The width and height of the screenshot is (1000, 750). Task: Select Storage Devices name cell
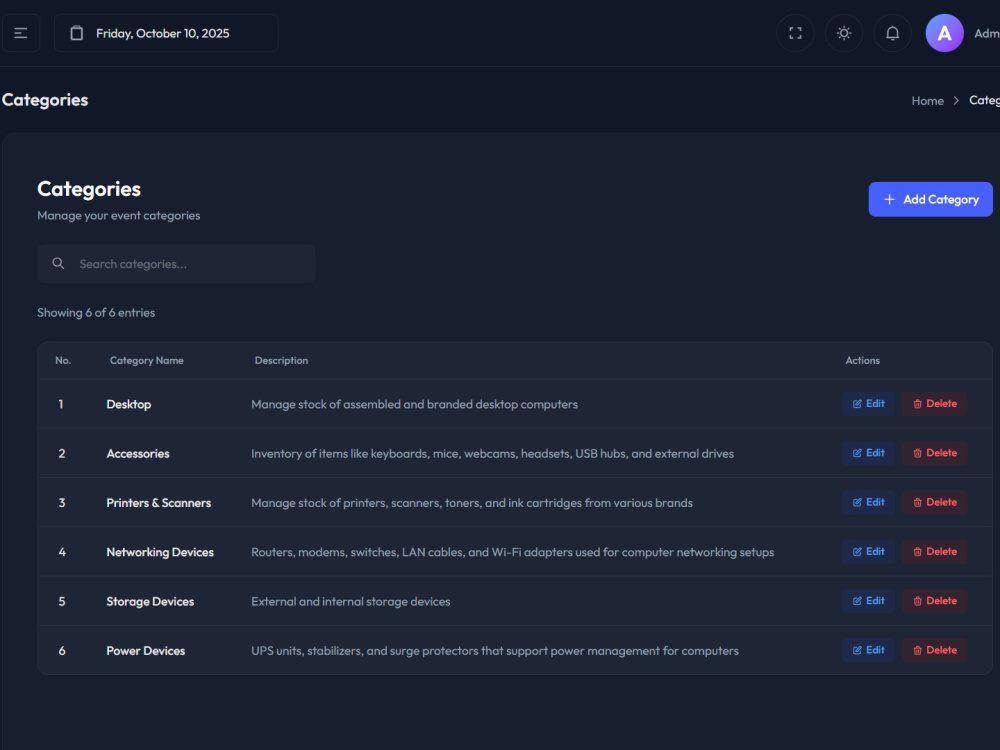150,601
